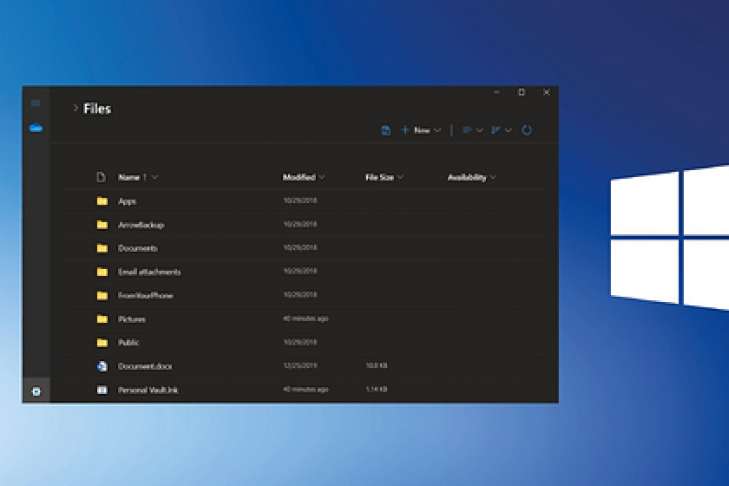
Task: Open the Pictures folder
Action: click(132, 319)
